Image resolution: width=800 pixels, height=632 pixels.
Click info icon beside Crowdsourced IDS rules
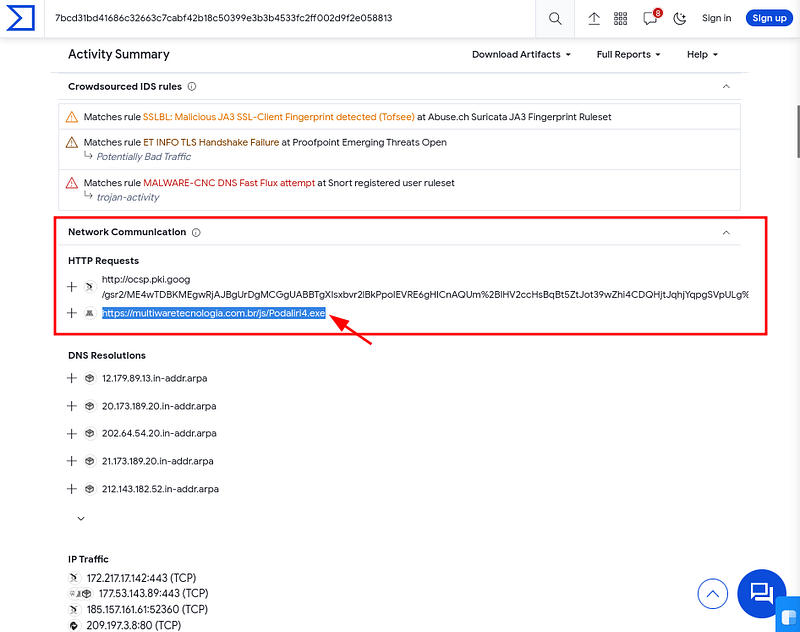click(x=192, y=87)
